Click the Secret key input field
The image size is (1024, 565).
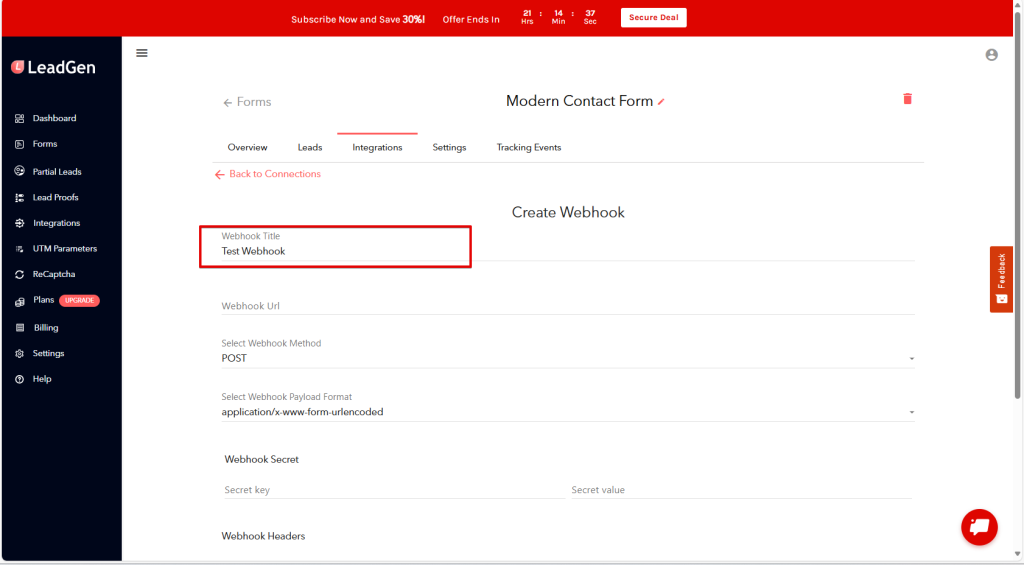(x=393, y=490)
